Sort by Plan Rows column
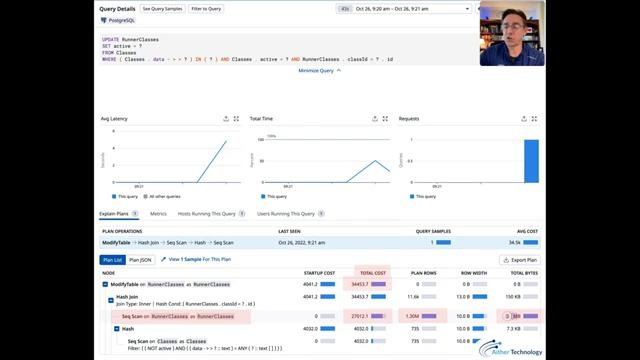This screenshot has height=360, width=640. click(423, 273)
